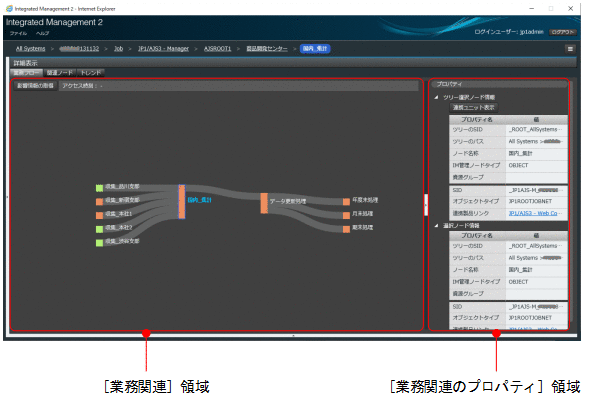Click the splitter handle beside properties panel
The image size is (589, 403).
[426, 205]
